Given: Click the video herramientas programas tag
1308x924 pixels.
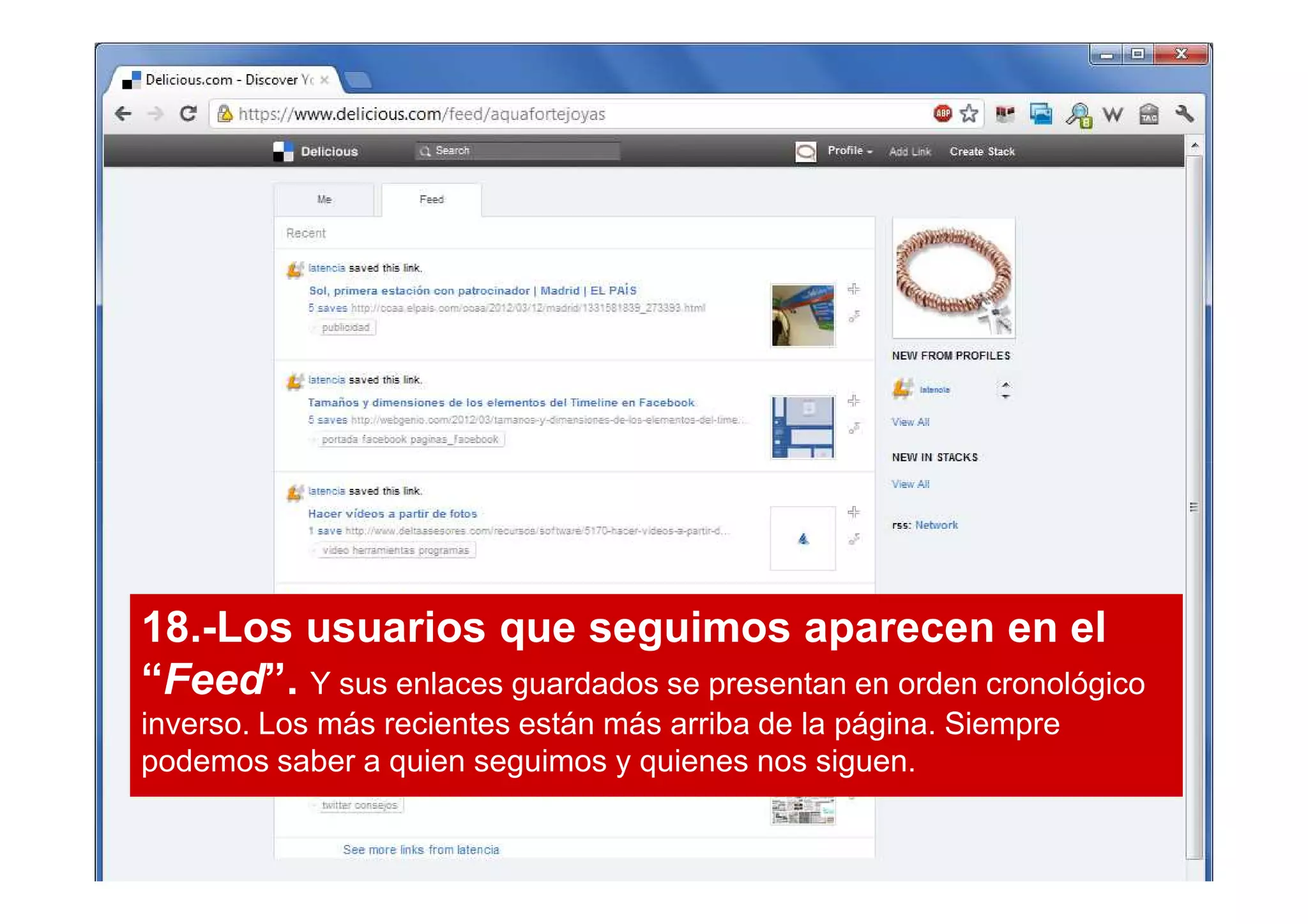Looking at the screenshot, I should coord(395,550).
